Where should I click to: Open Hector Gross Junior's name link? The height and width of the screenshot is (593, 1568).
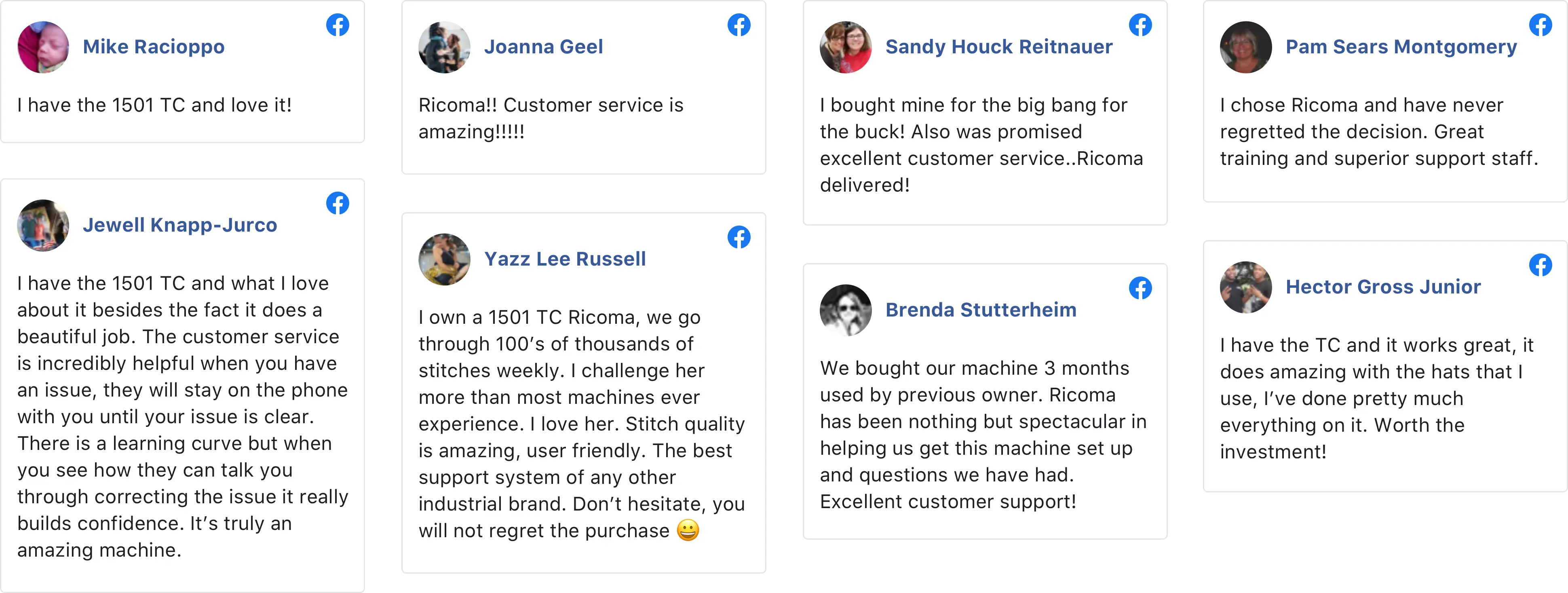point(1383,287)
